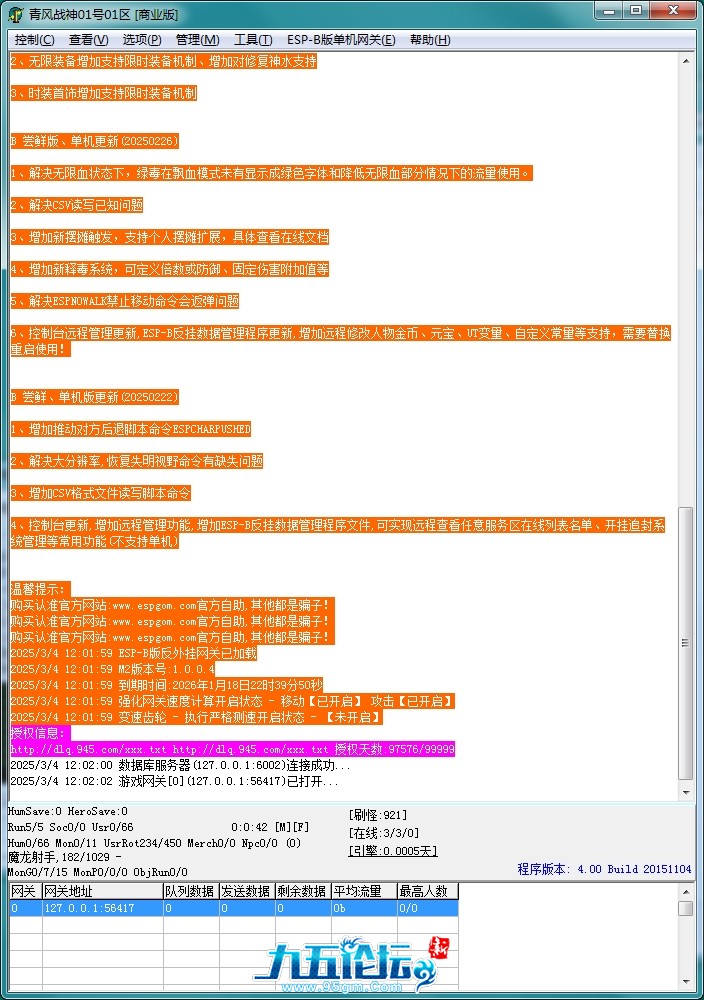
Task: Click the gateway list scroll-down arrow
Action: pyautogui.click(x=686, y=982)
